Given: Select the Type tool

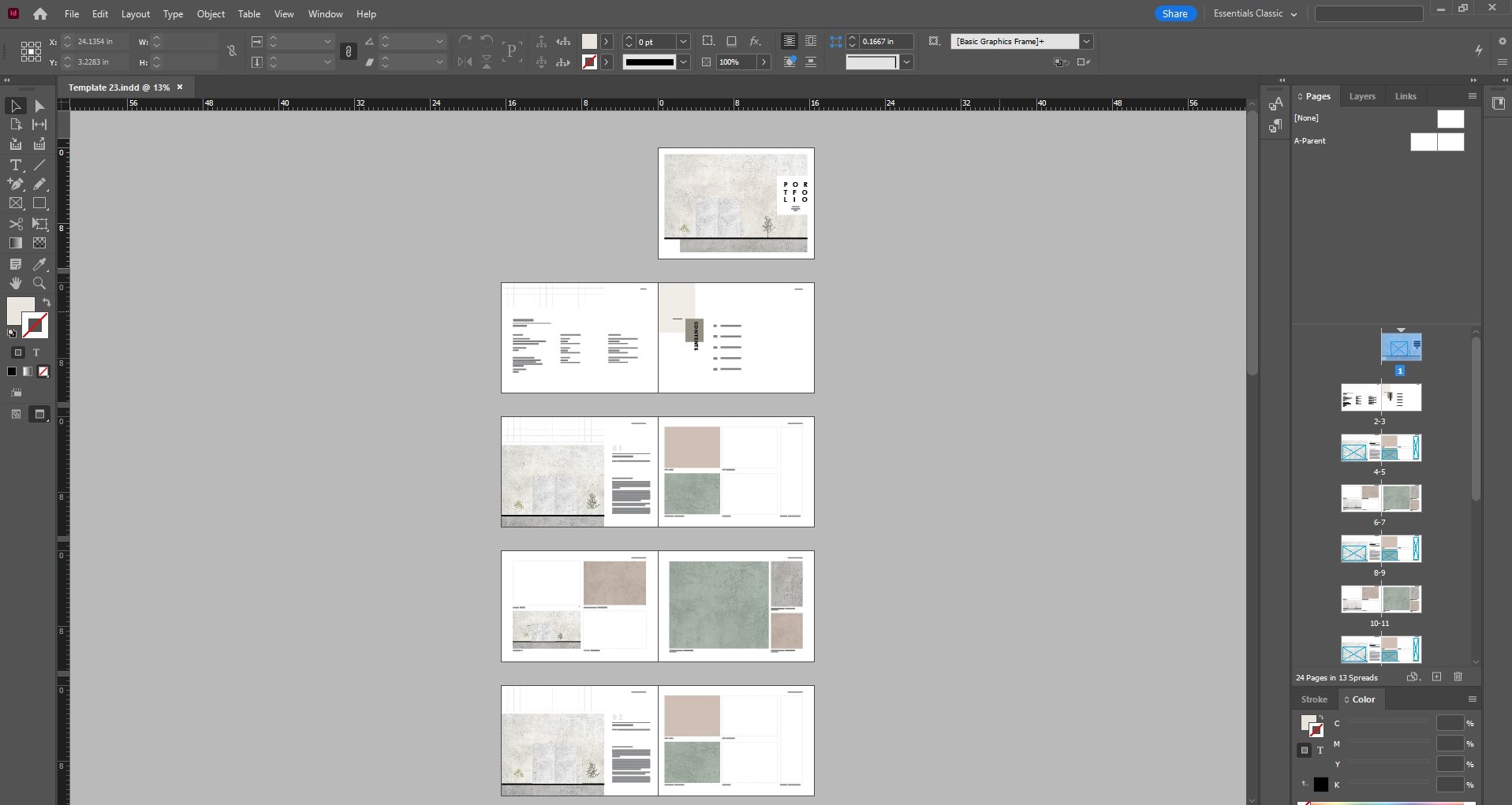Looking at the screenshot, I should point(15,165).
